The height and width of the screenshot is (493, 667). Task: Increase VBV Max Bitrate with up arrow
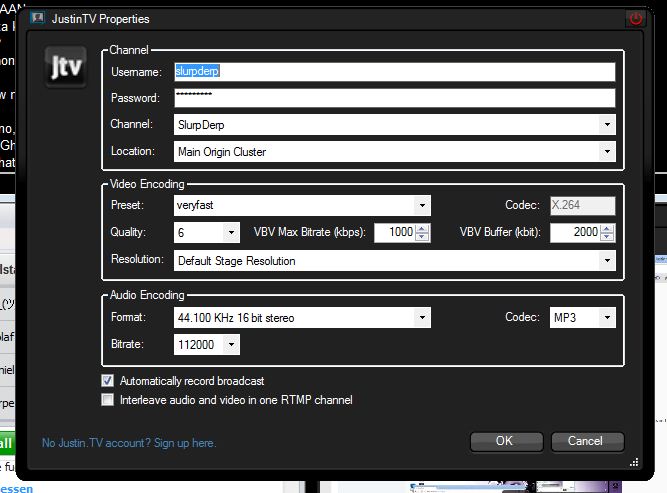pyautogui.click(x=422, y=228)
